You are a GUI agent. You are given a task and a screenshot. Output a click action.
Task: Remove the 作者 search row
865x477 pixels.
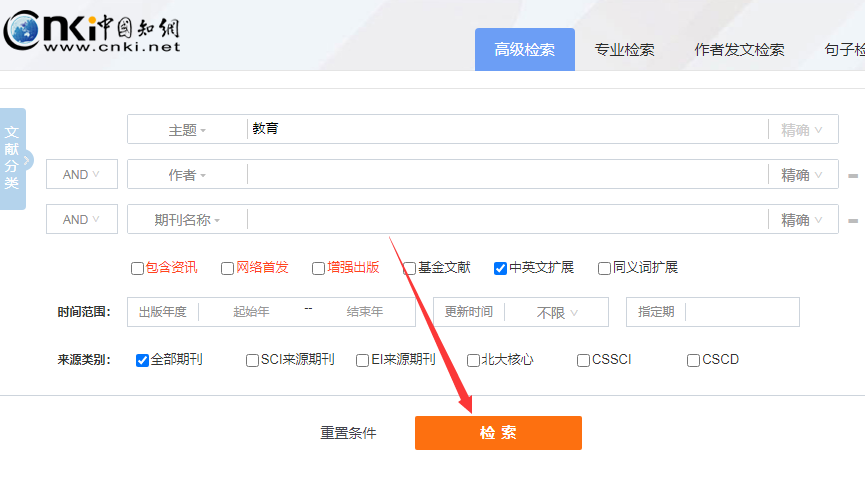click(852, 175)
